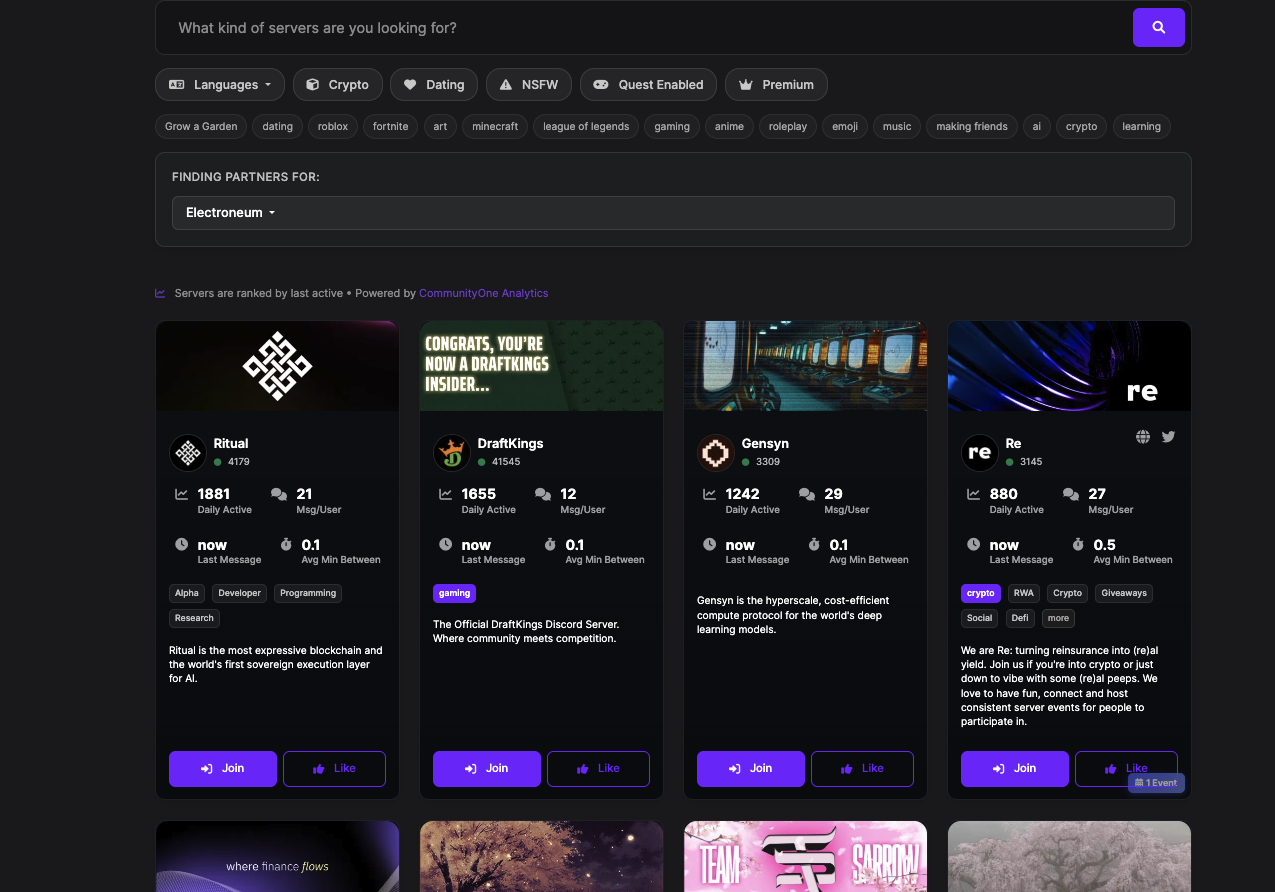Click the 1 Event calendar badge on Re's card
The height and width of the screenshot is (892, 1275).
point(1156,783)
